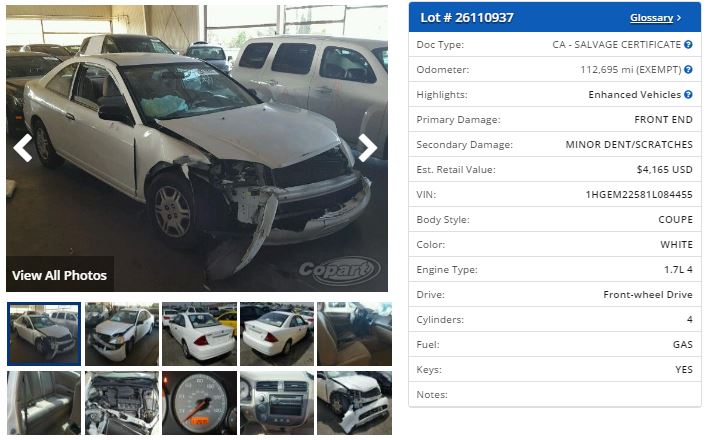
Task: Open the rear seat interior thumbnail
Action: coord(44,403)
